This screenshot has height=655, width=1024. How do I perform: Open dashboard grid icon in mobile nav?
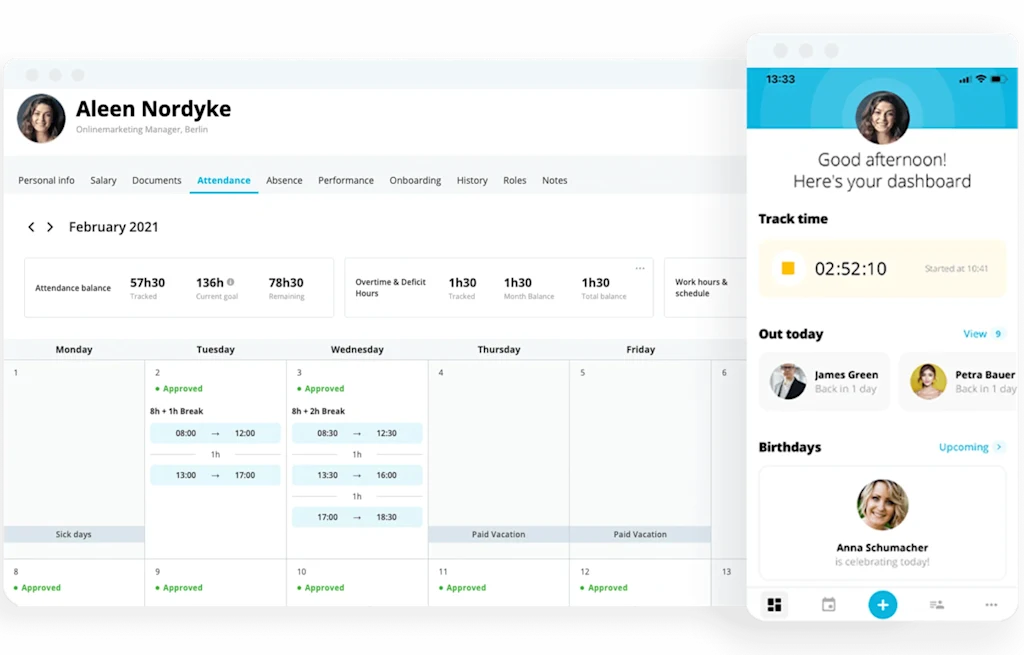(775, 605)
